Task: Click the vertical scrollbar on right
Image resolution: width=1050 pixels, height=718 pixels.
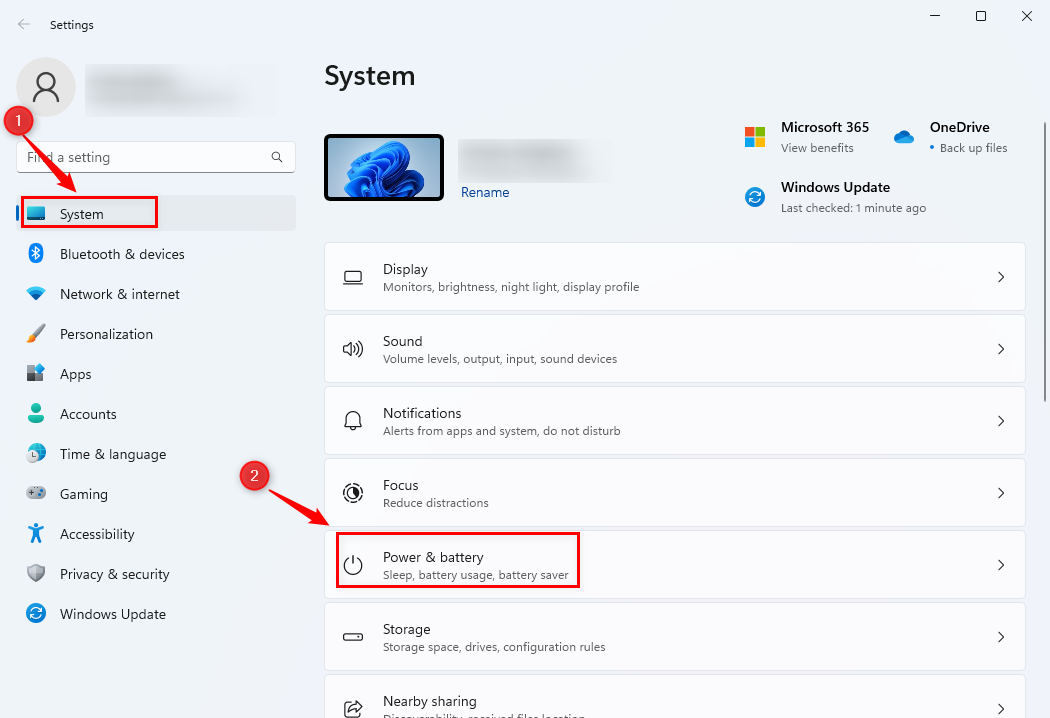Action: [1045, 261]
